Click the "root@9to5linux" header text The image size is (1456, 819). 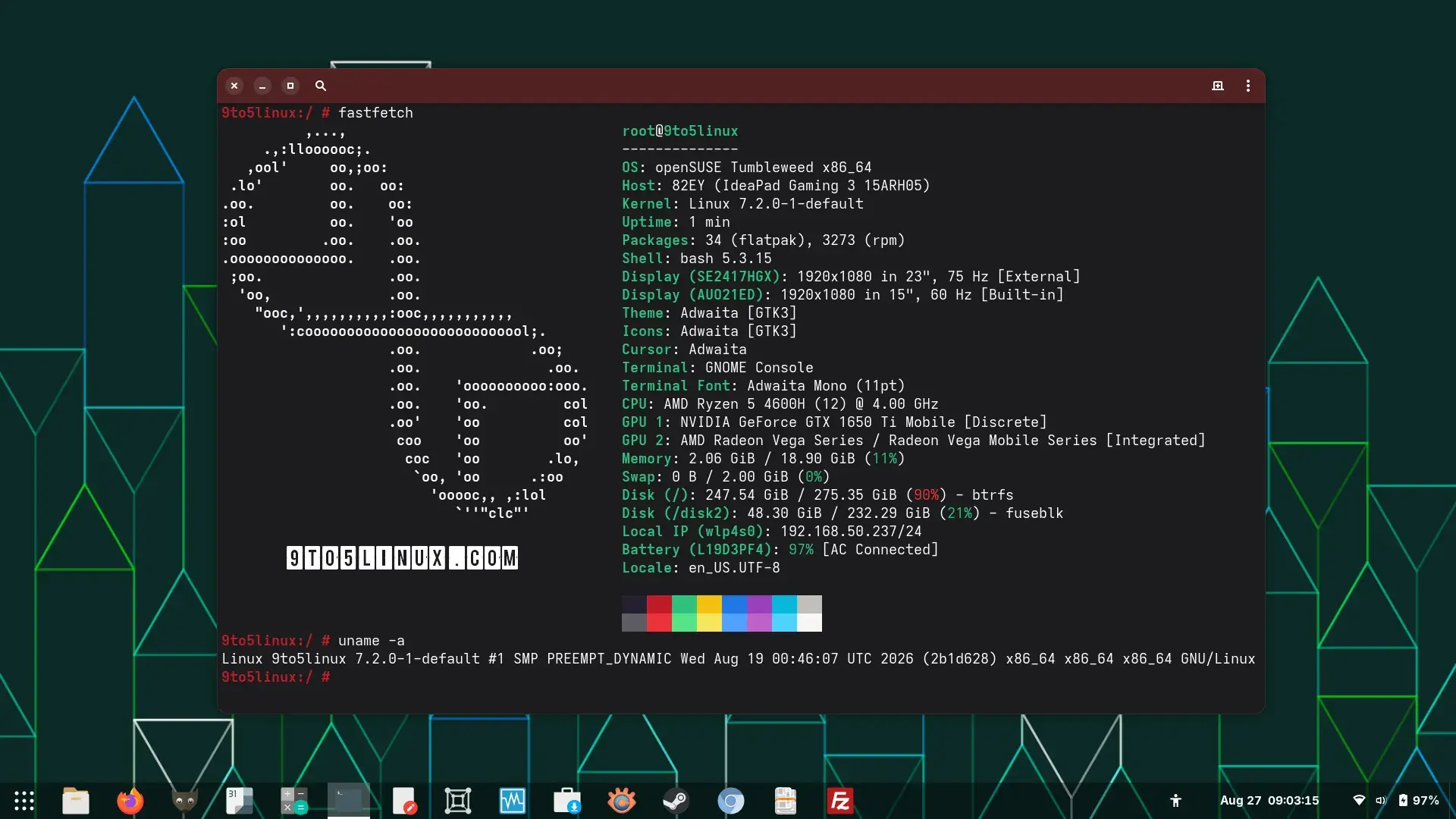point(679,131)
